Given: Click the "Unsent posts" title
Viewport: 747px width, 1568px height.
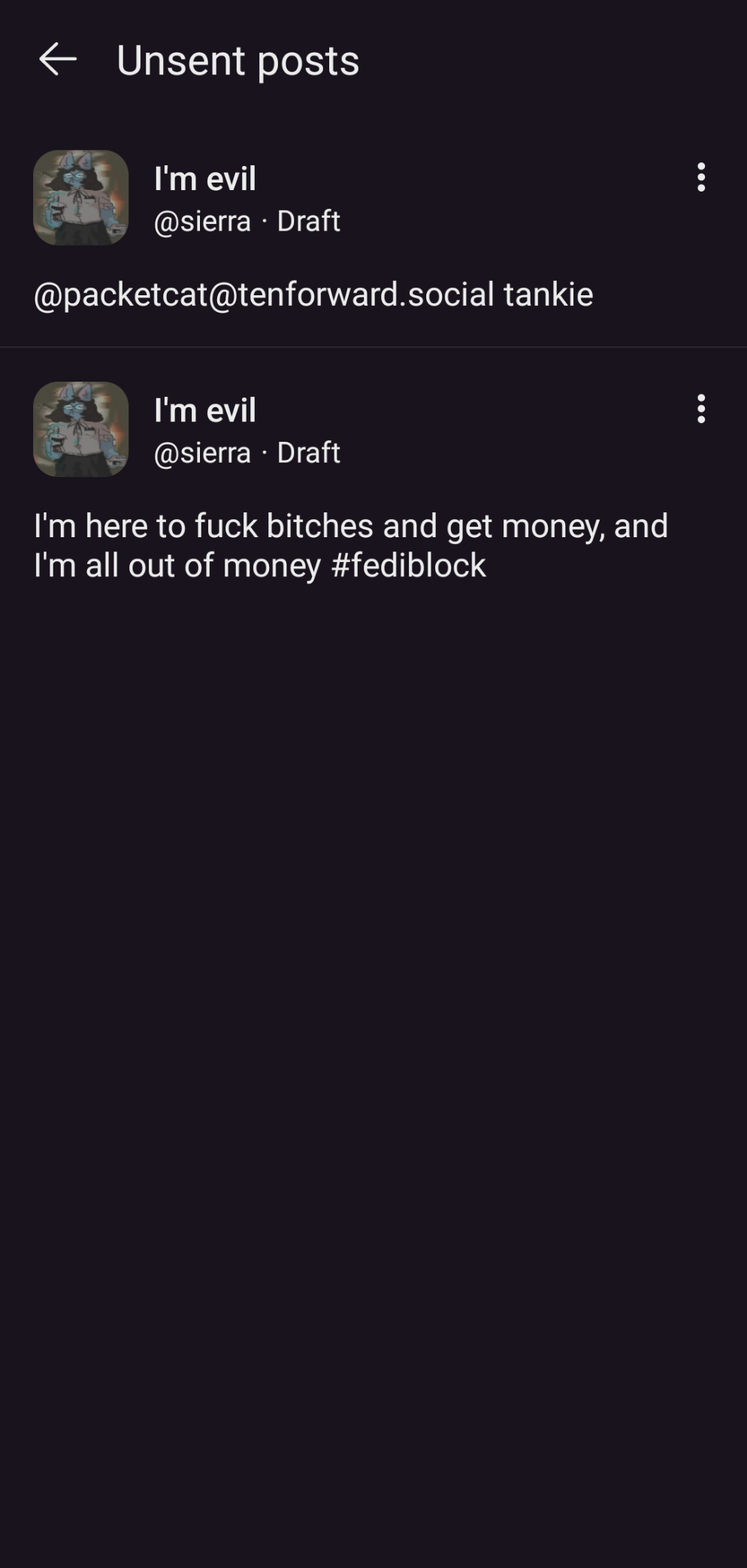Looking at the screenshot, I should coord(237,60).
